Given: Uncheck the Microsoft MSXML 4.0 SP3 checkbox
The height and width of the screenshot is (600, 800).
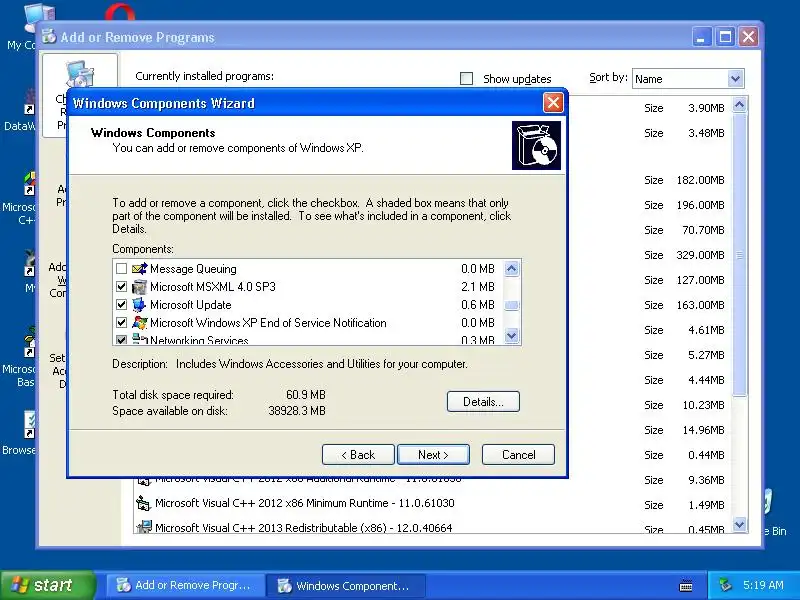Looking at the screenshot, I should 121,287.
